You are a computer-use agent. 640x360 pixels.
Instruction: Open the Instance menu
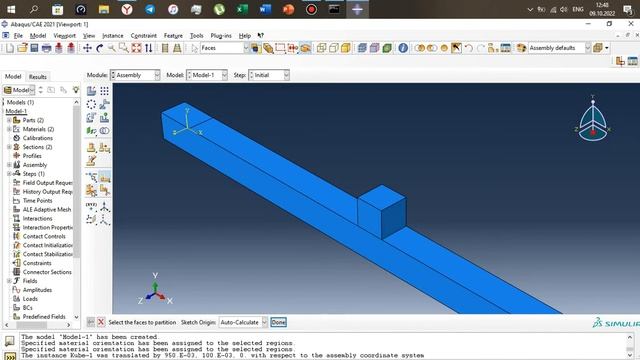click(113, 36)
